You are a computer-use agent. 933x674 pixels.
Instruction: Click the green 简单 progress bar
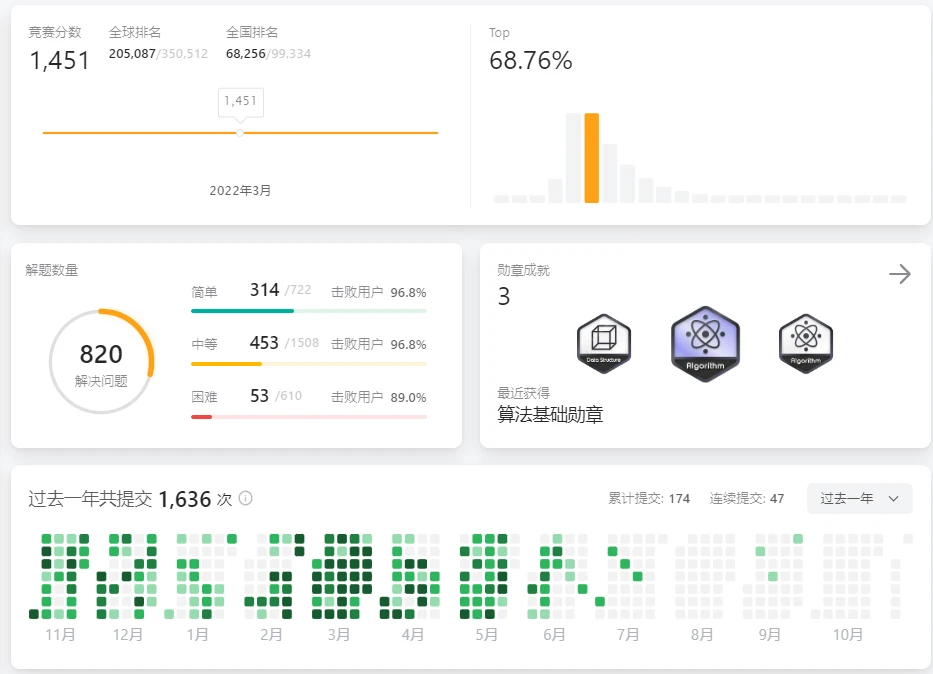[242, 311]
